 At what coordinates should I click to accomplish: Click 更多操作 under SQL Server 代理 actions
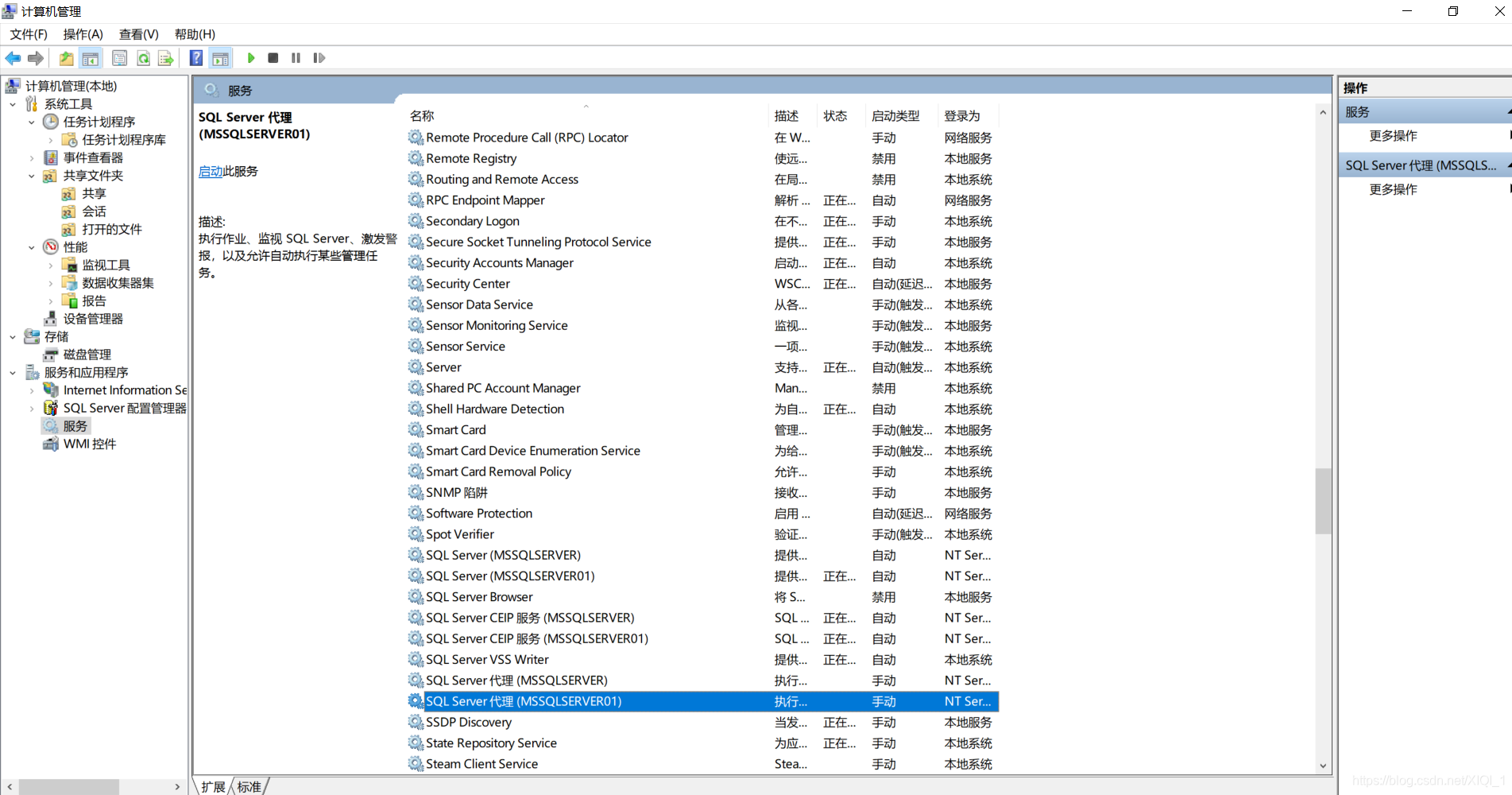tap(1393, 189)
